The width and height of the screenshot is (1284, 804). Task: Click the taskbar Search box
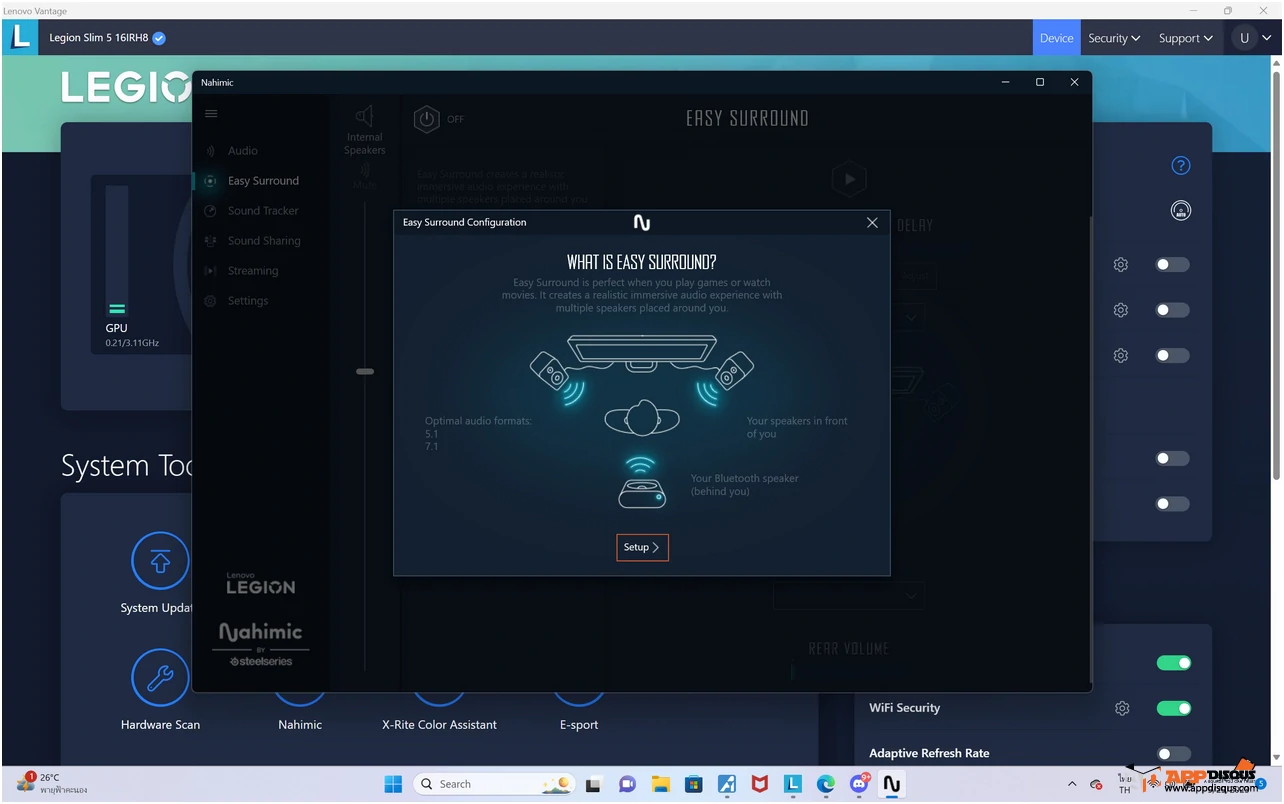pyautogui.click(x=494, y=784)
